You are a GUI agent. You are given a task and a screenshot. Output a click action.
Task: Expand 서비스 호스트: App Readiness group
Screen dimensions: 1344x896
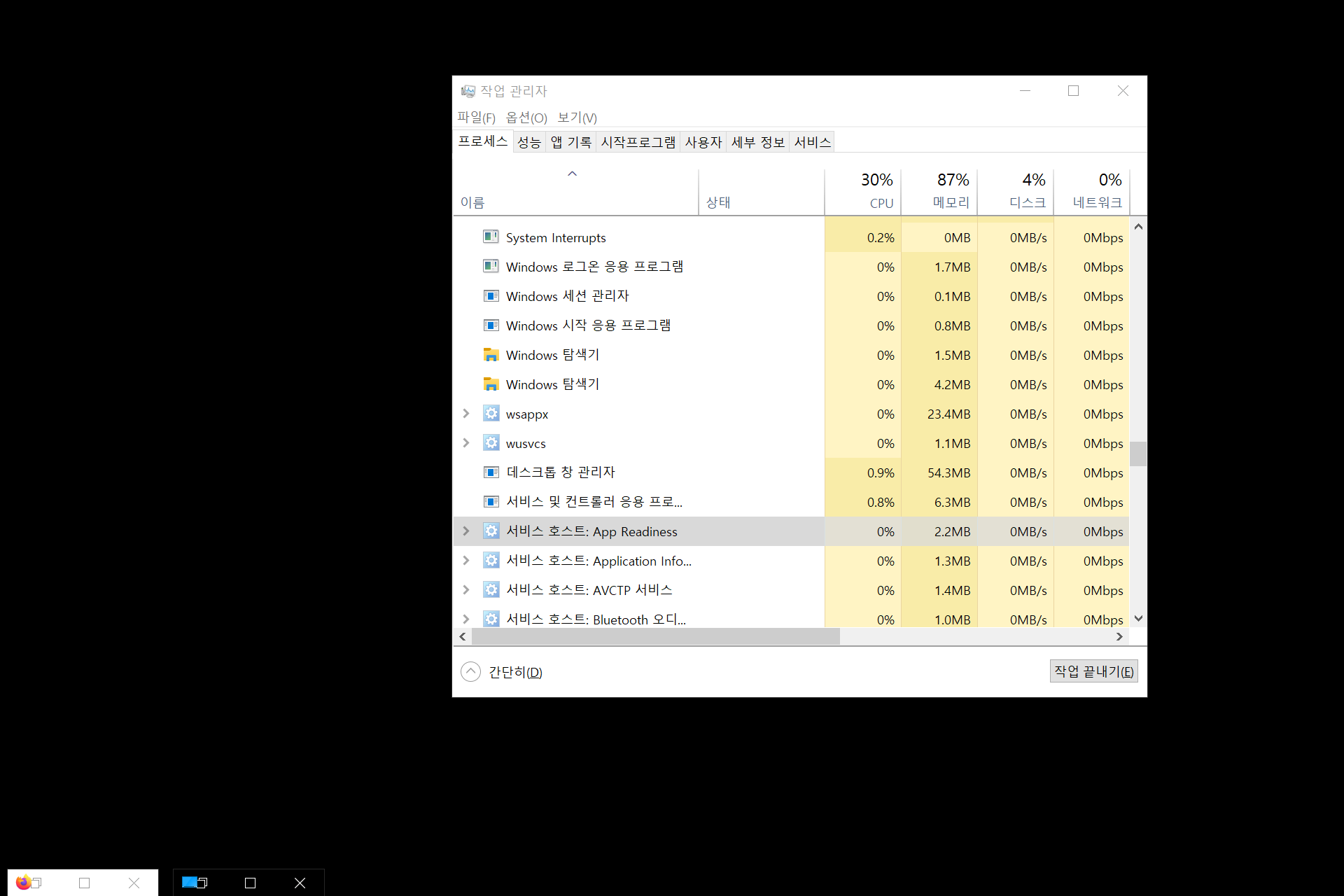pyautogui.click(x=465, y=531)
